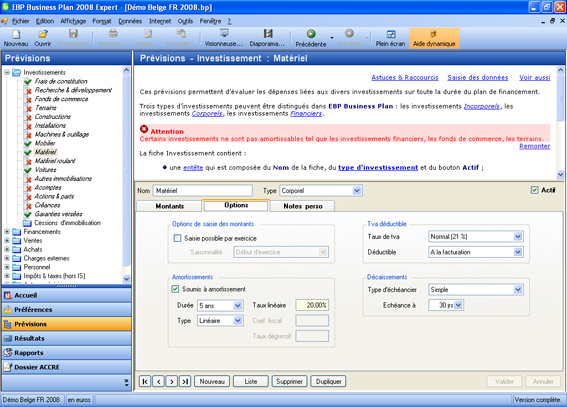Expand navigation pane overflow chevron
Viewport: 567px width, 407px height.
[126, 382]
